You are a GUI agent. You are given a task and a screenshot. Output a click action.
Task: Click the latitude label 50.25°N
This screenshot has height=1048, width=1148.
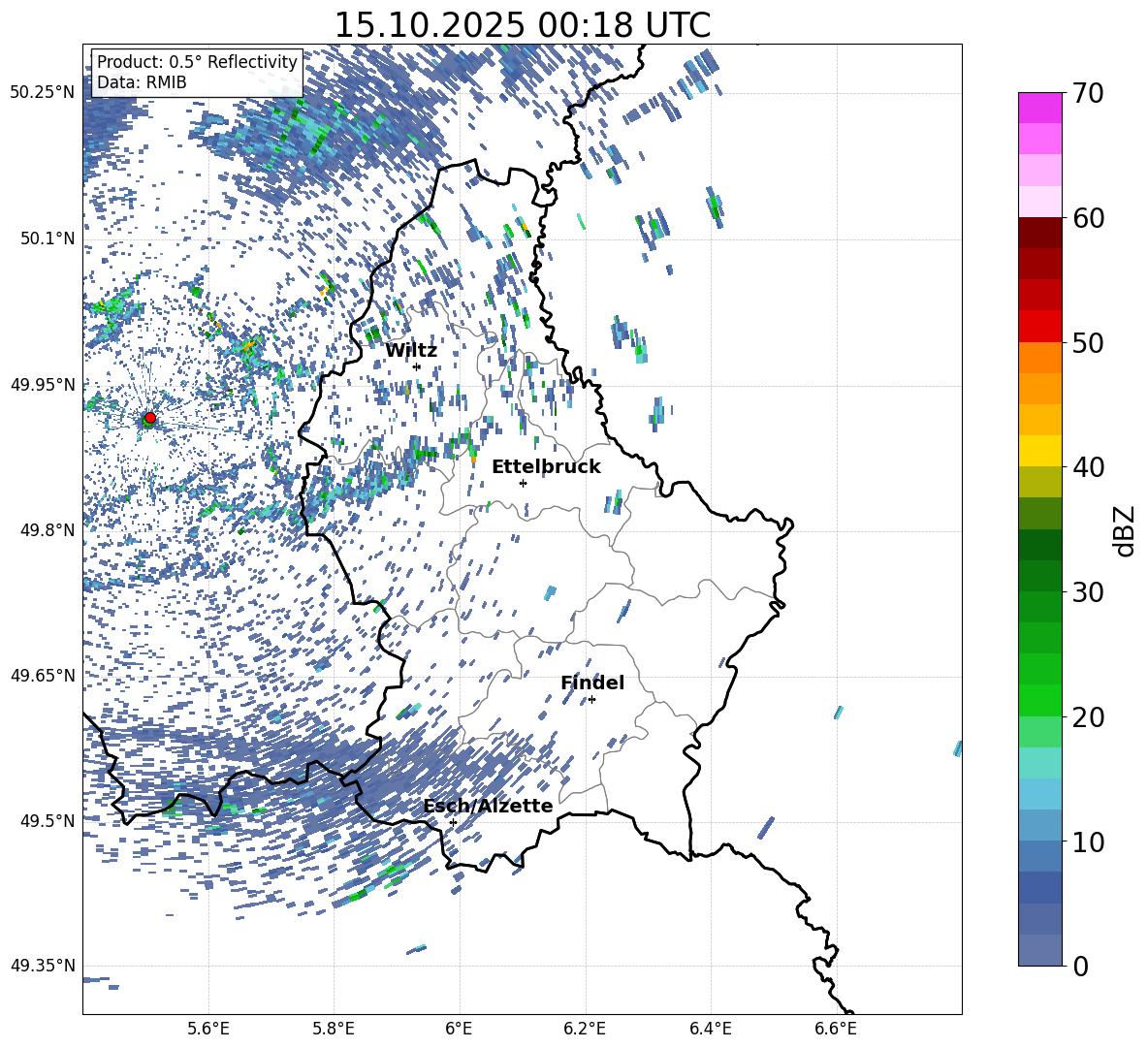click(x=43, y=93)
